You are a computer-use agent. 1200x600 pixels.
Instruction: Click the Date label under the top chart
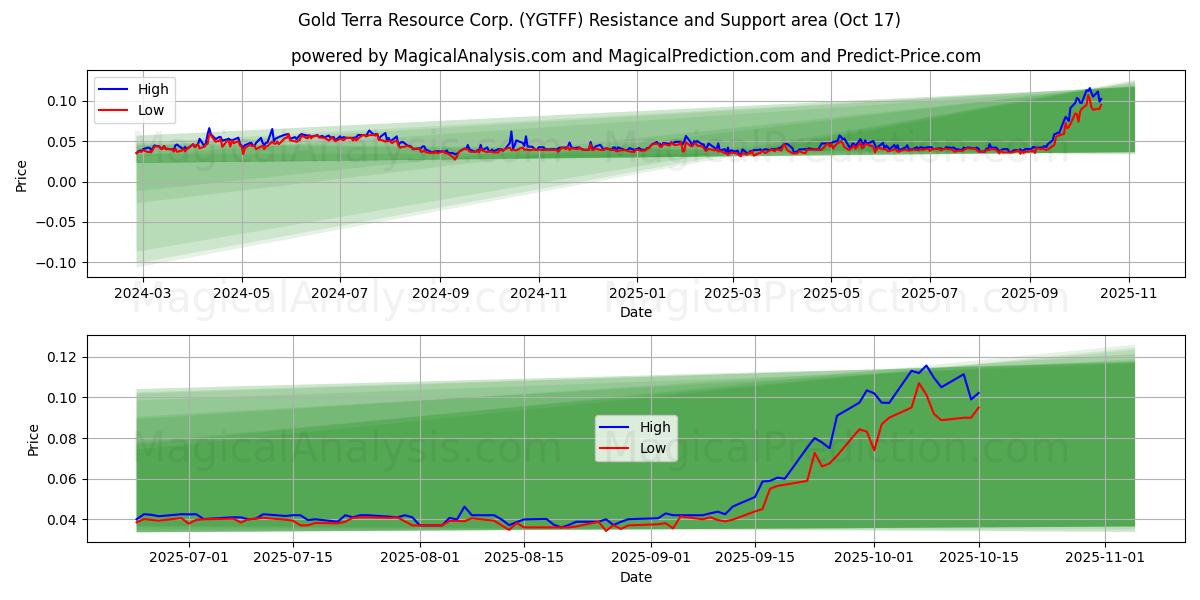click(x=635, y=313)
